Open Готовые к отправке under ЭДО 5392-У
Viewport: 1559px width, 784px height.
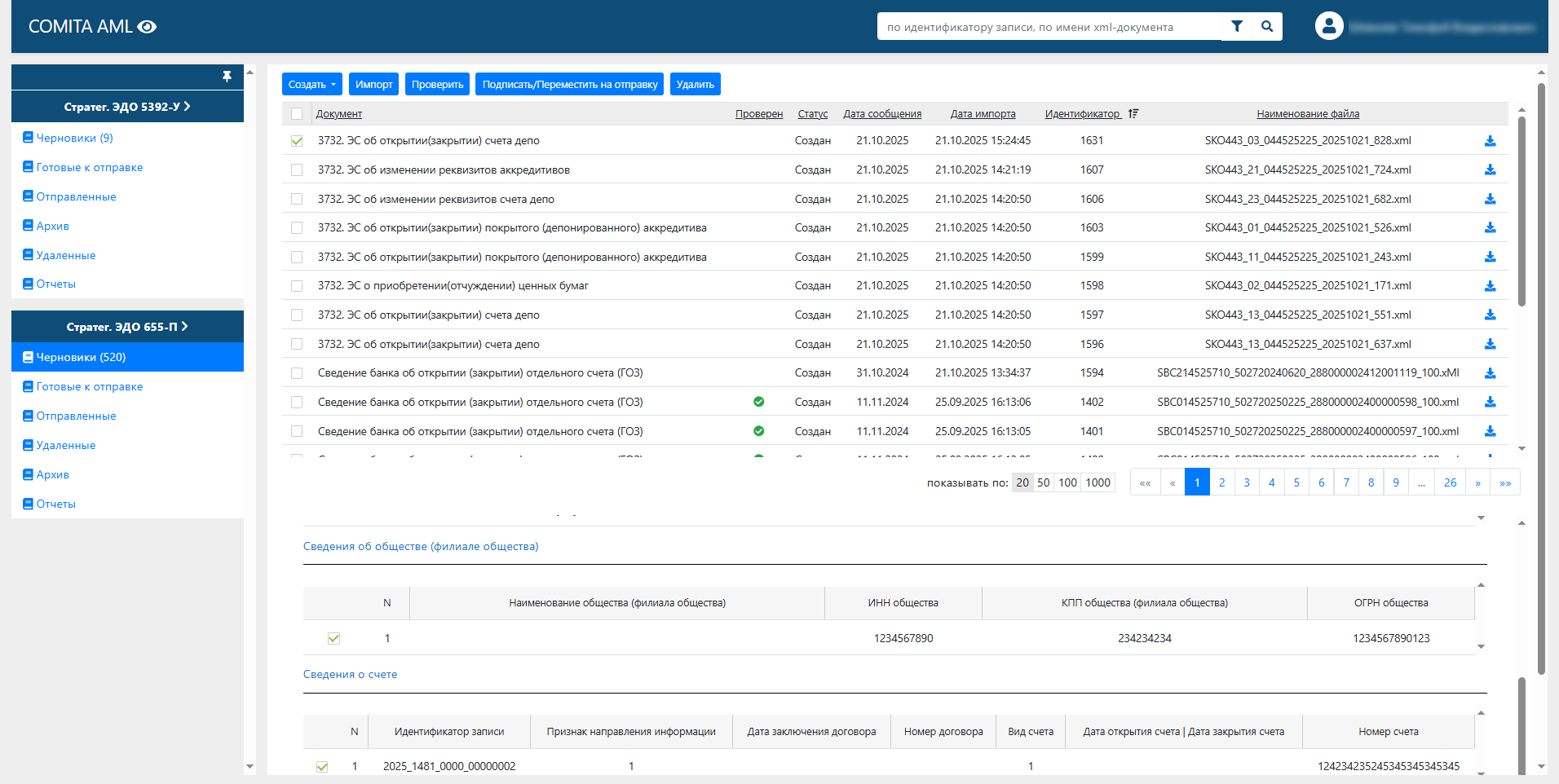pos(90,168)
